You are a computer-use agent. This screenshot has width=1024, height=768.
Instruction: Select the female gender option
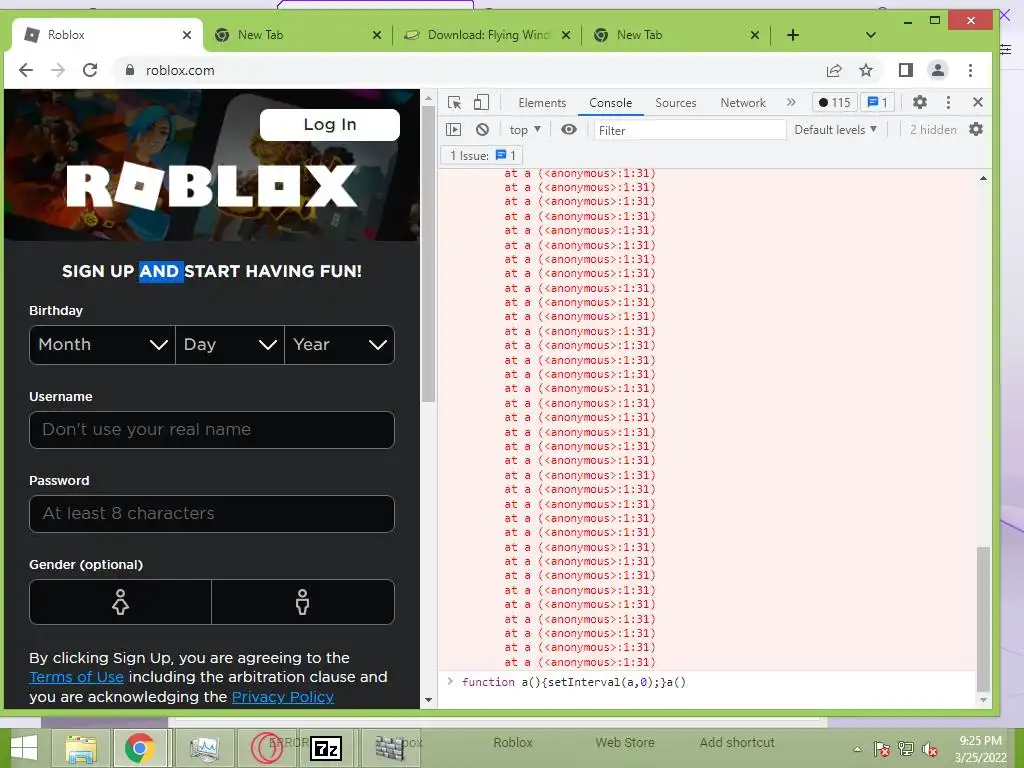[x=120, y=602]
